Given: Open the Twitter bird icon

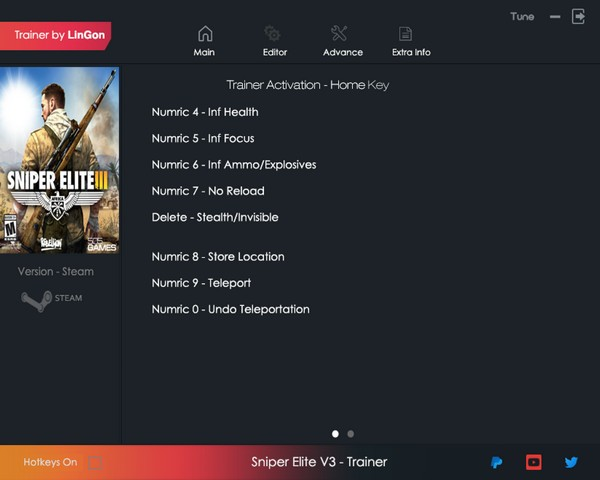Looking at the screenshot, I should coord(571,462).
